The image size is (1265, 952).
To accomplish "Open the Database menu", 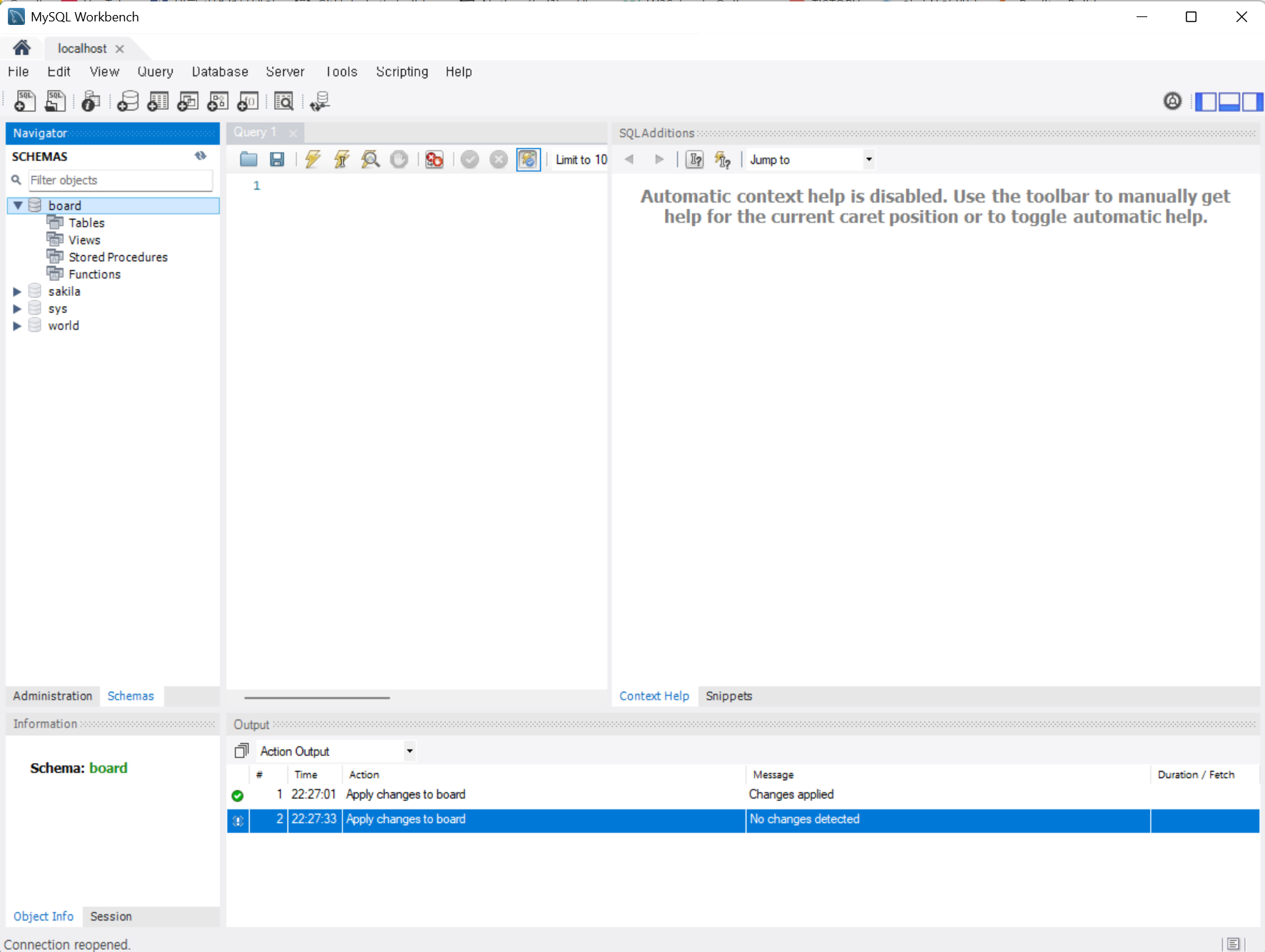I will [x=220, y=71].
